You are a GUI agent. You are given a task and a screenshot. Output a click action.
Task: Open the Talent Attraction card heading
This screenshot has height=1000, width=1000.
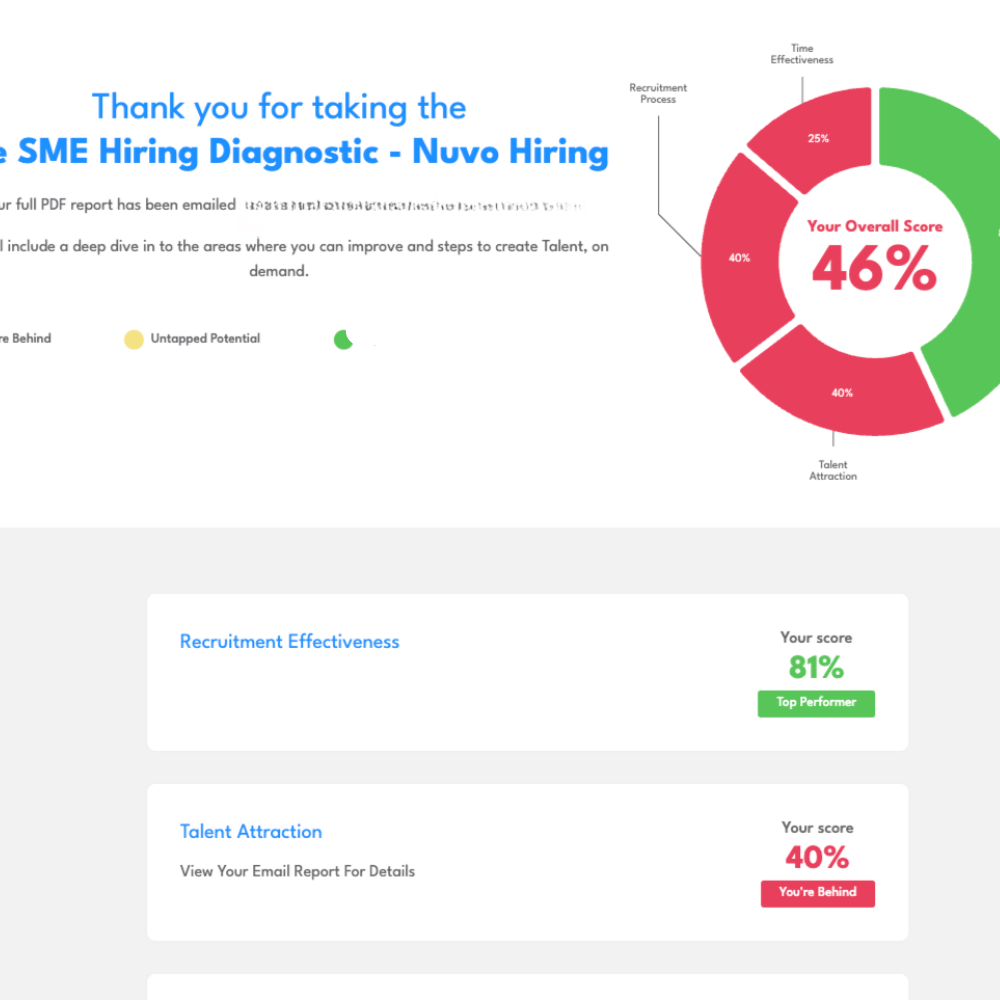(x=251, y=832)
